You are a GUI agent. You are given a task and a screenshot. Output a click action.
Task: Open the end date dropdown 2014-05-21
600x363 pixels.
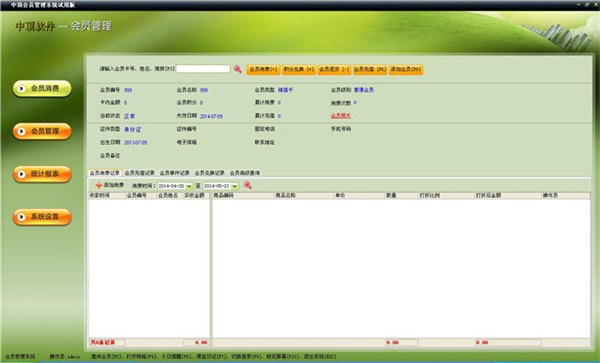pos(235,186)
